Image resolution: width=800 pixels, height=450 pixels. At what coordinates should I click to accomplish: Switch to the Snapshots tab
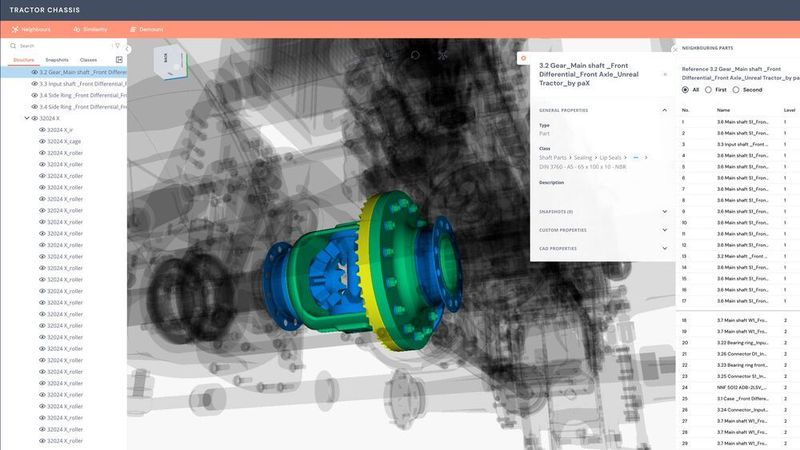point(57,60)
